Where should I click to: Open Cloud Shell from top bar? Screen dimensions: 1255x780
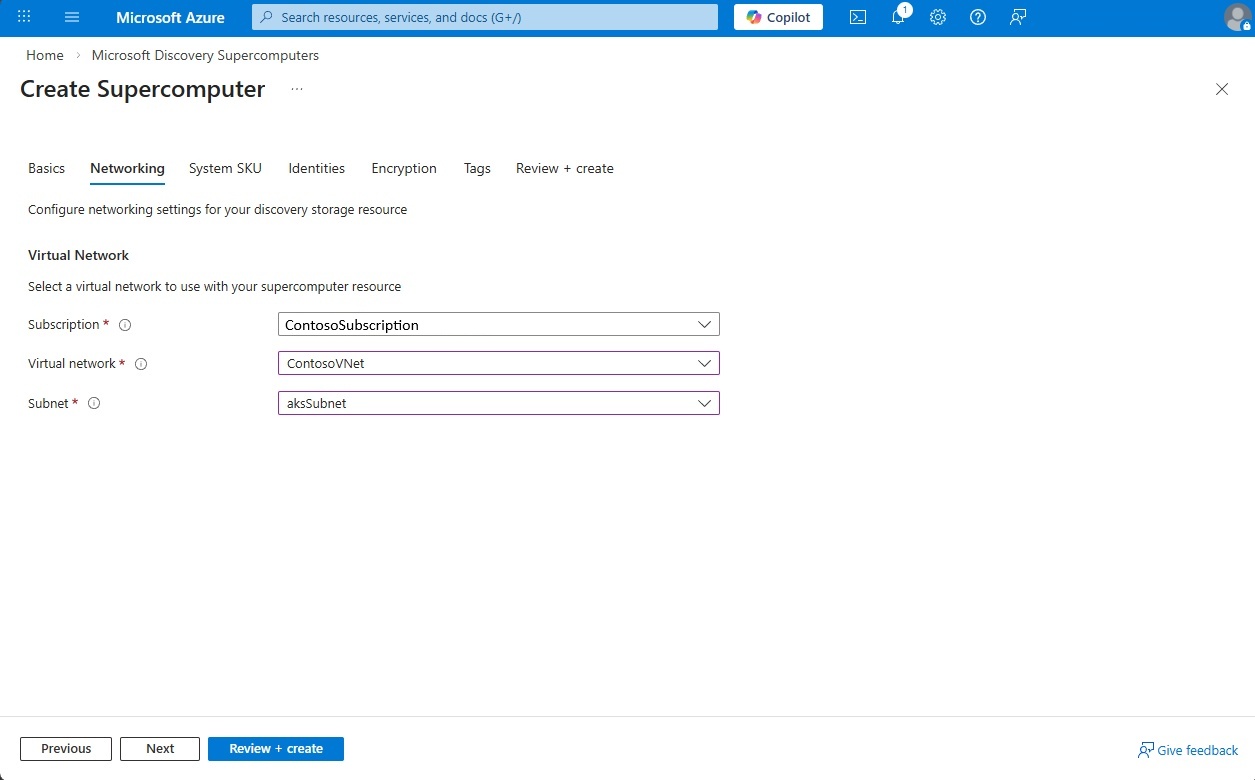858,17
